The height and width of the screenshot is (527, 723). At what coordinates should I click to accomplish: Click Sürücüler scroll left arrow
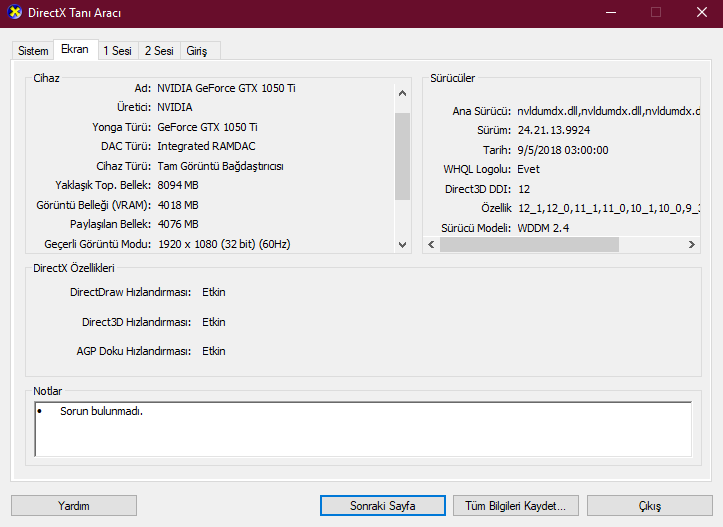(431, 244)
